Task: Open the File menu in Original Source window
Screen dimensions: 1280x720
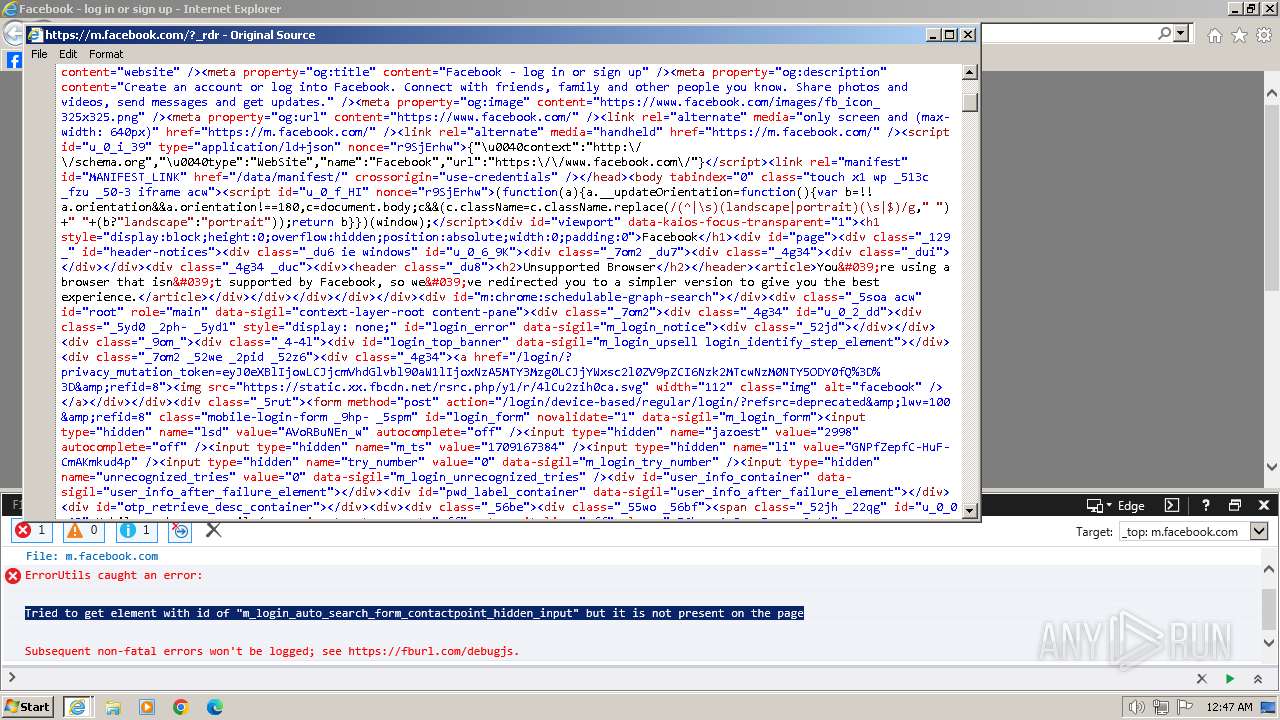Action: [x=39, y=54]
